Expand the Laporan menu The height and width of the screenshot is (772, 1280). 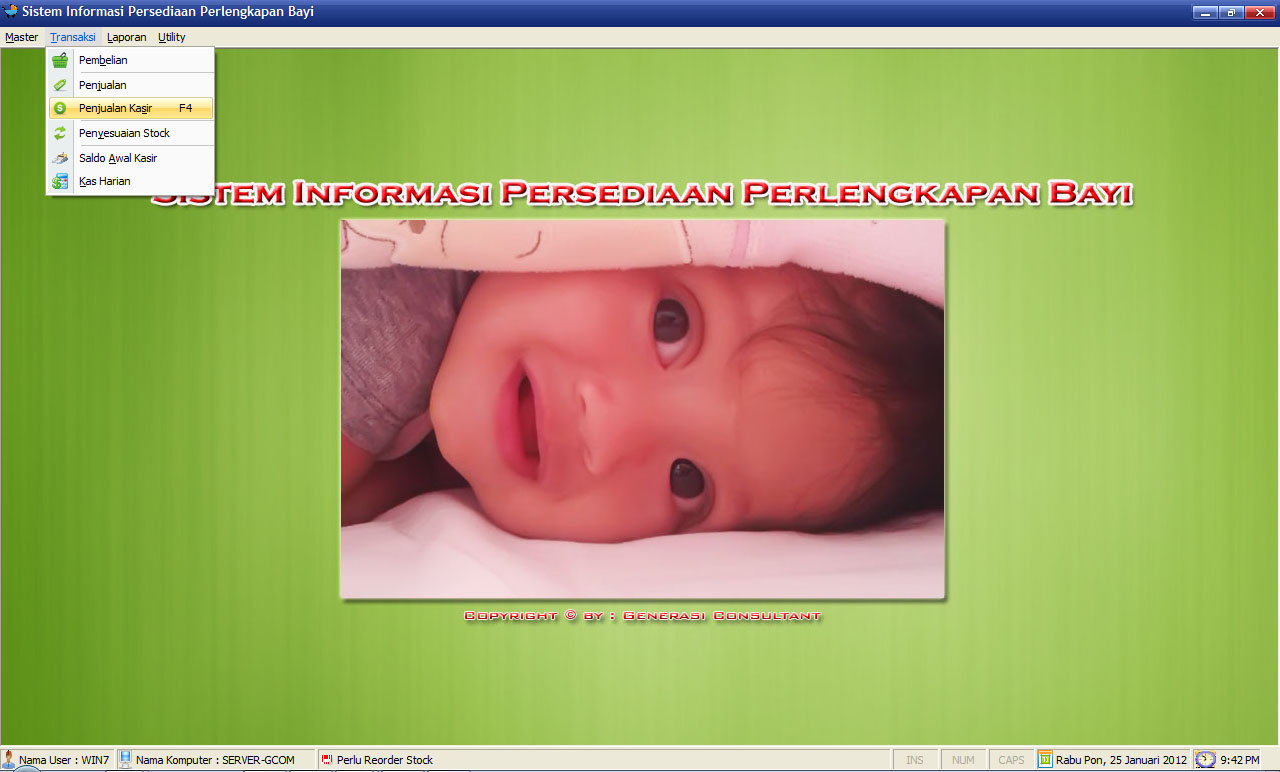[126, 37]
